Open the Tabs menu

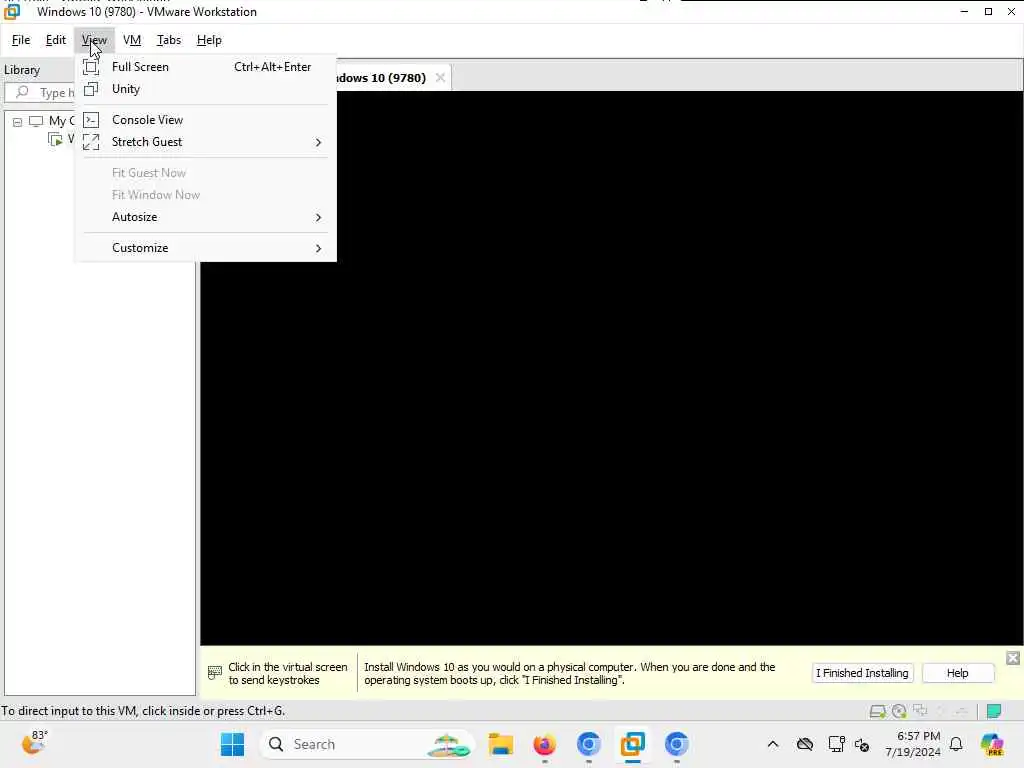click(168, 40)
